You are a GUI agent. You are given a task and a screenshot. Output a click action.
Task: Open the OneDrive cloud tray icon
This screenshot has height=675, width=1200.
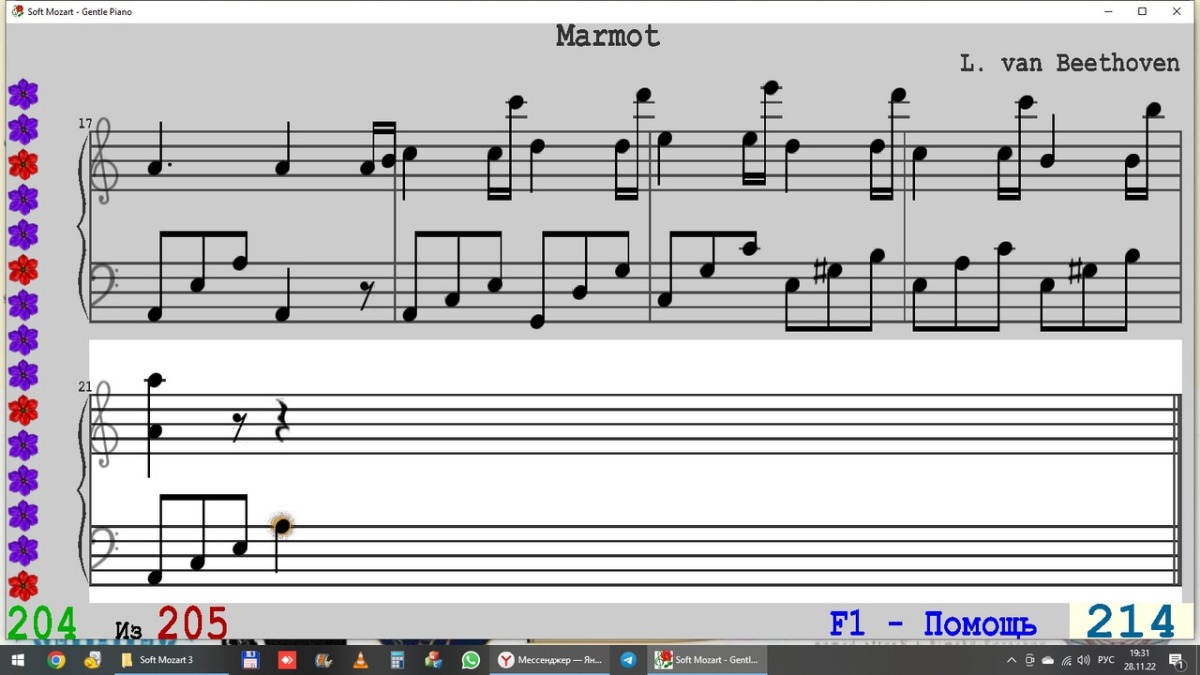(x=1048, y=660)
